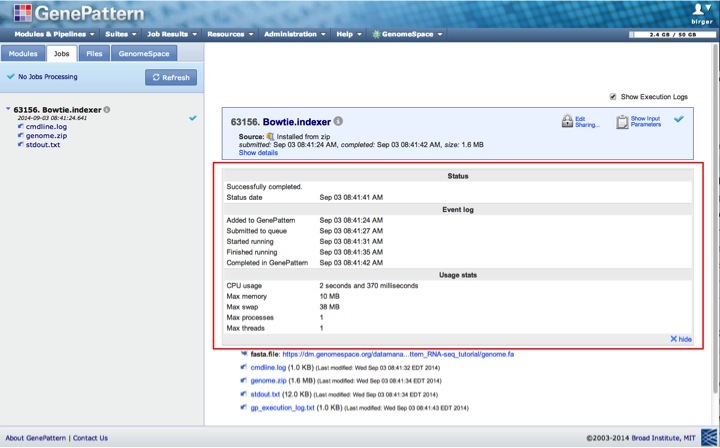Click the Refresh button

[x=171, y=77]
